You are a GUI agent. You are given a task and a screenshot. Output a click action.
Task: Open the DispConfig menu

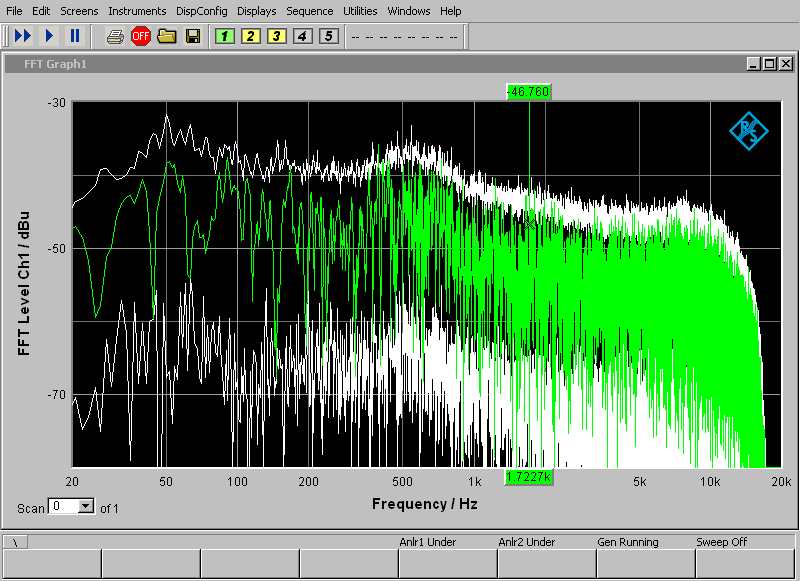(x=202, y=11)
